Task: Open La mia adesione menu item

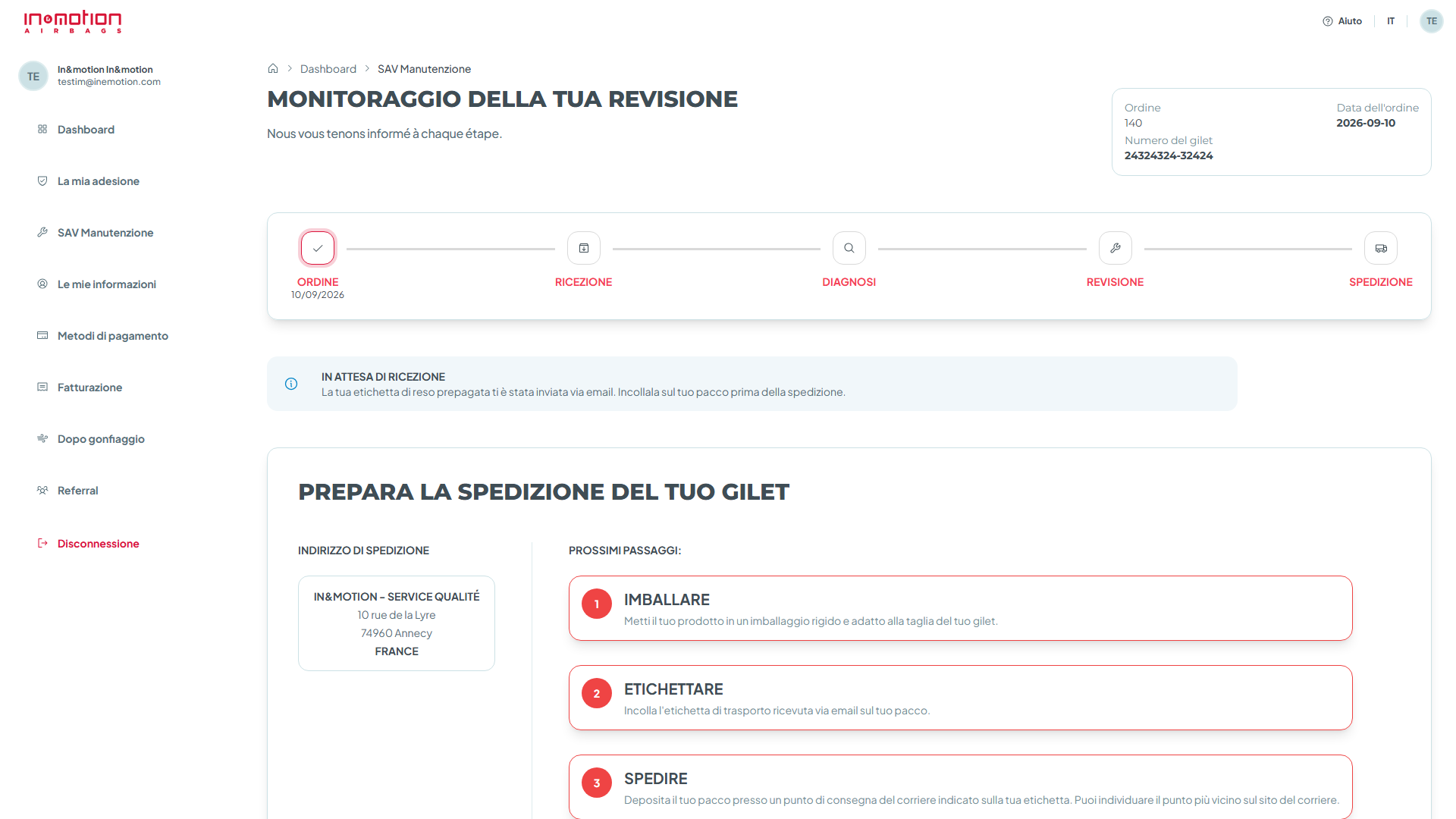Action: tap(99, 181)
